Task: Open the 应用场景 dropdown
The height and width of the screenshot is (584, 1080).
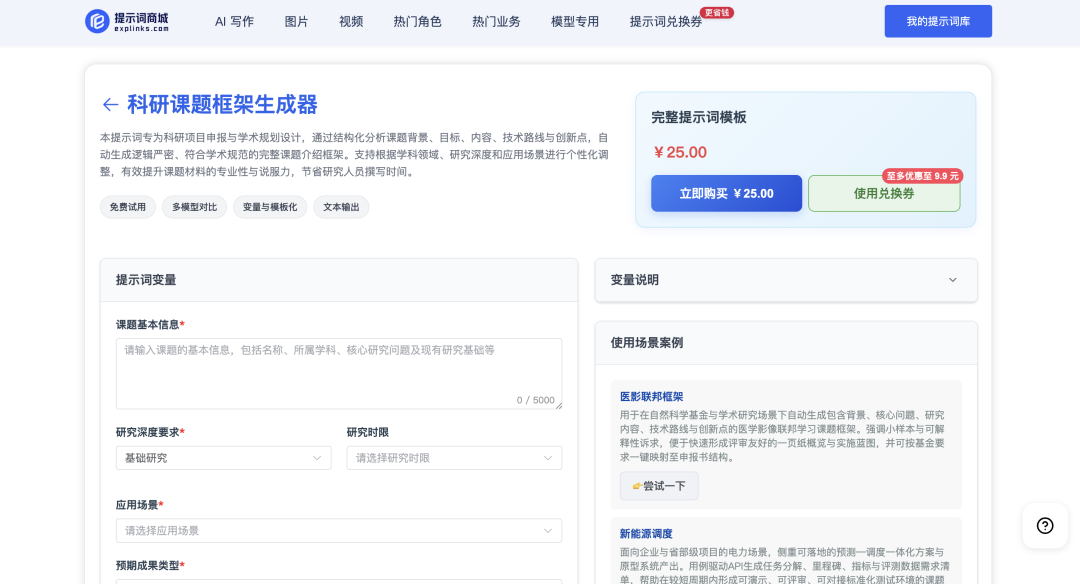Action: (339, 530)
